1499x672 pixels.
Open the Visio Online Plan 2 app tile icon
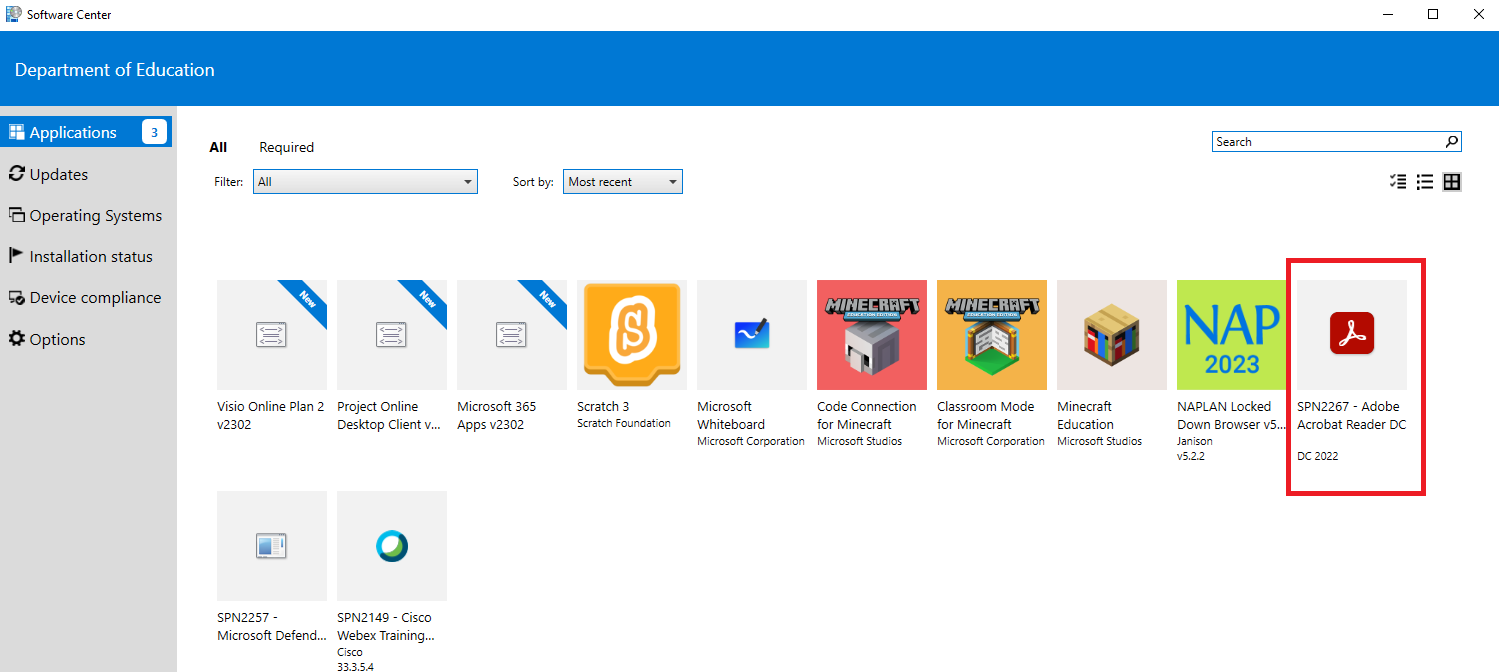(272, 335)
